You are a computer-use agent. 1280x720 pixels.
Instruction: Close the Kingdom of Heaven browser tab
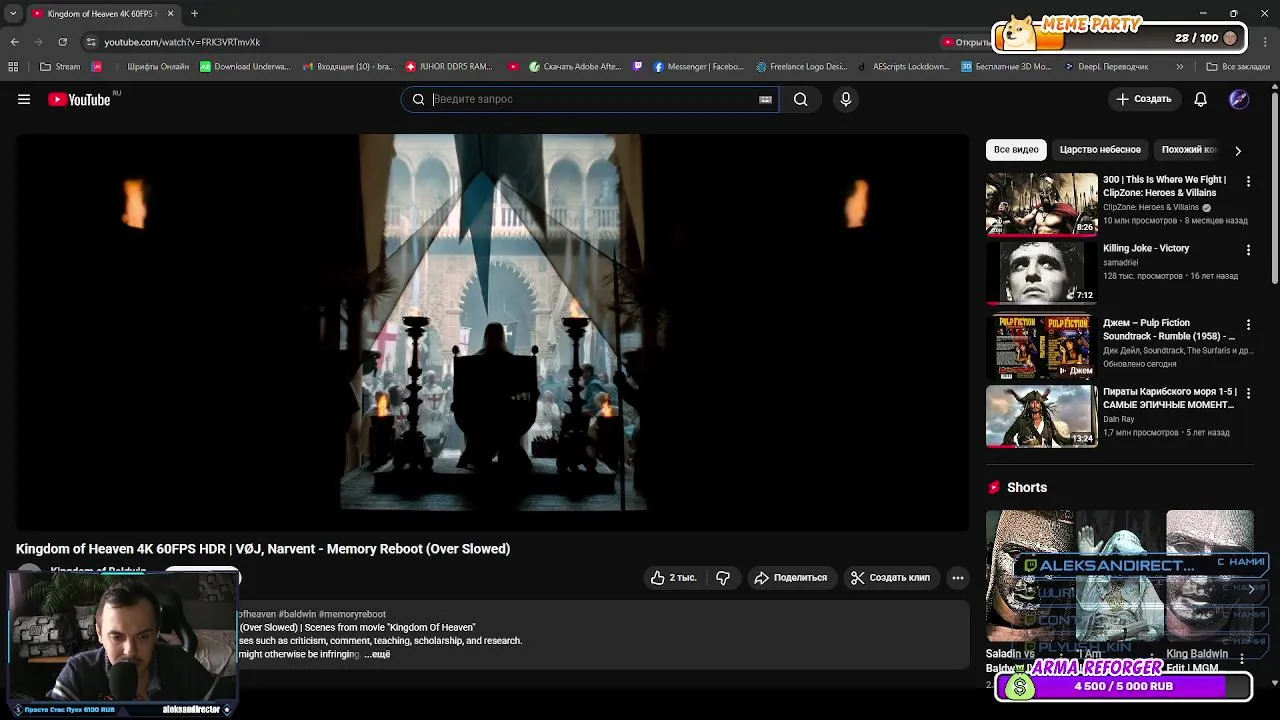pyautogui.click(x=170, y=13)
